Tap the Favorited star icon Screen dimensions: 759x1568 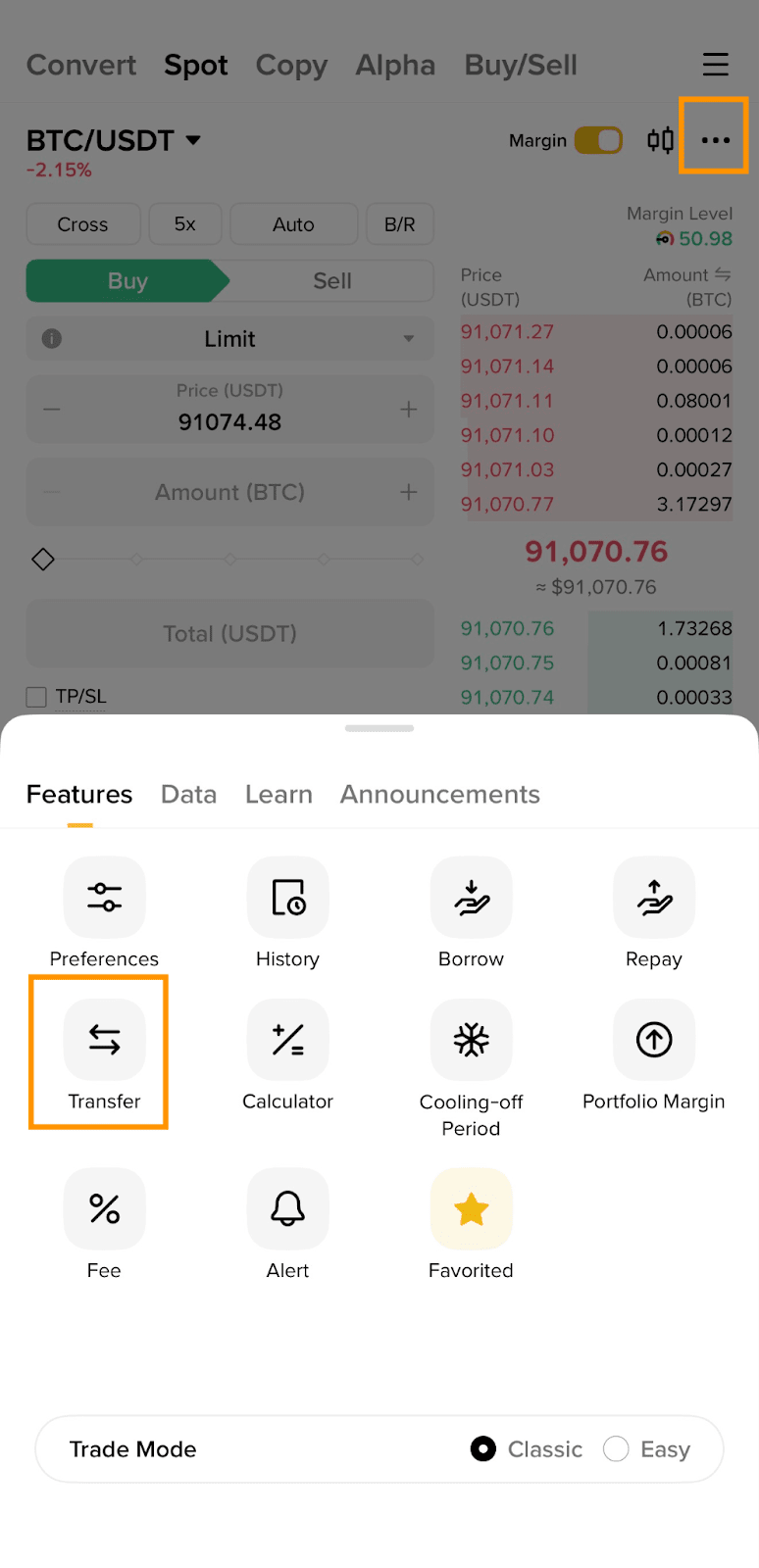tap(471, 1209)
